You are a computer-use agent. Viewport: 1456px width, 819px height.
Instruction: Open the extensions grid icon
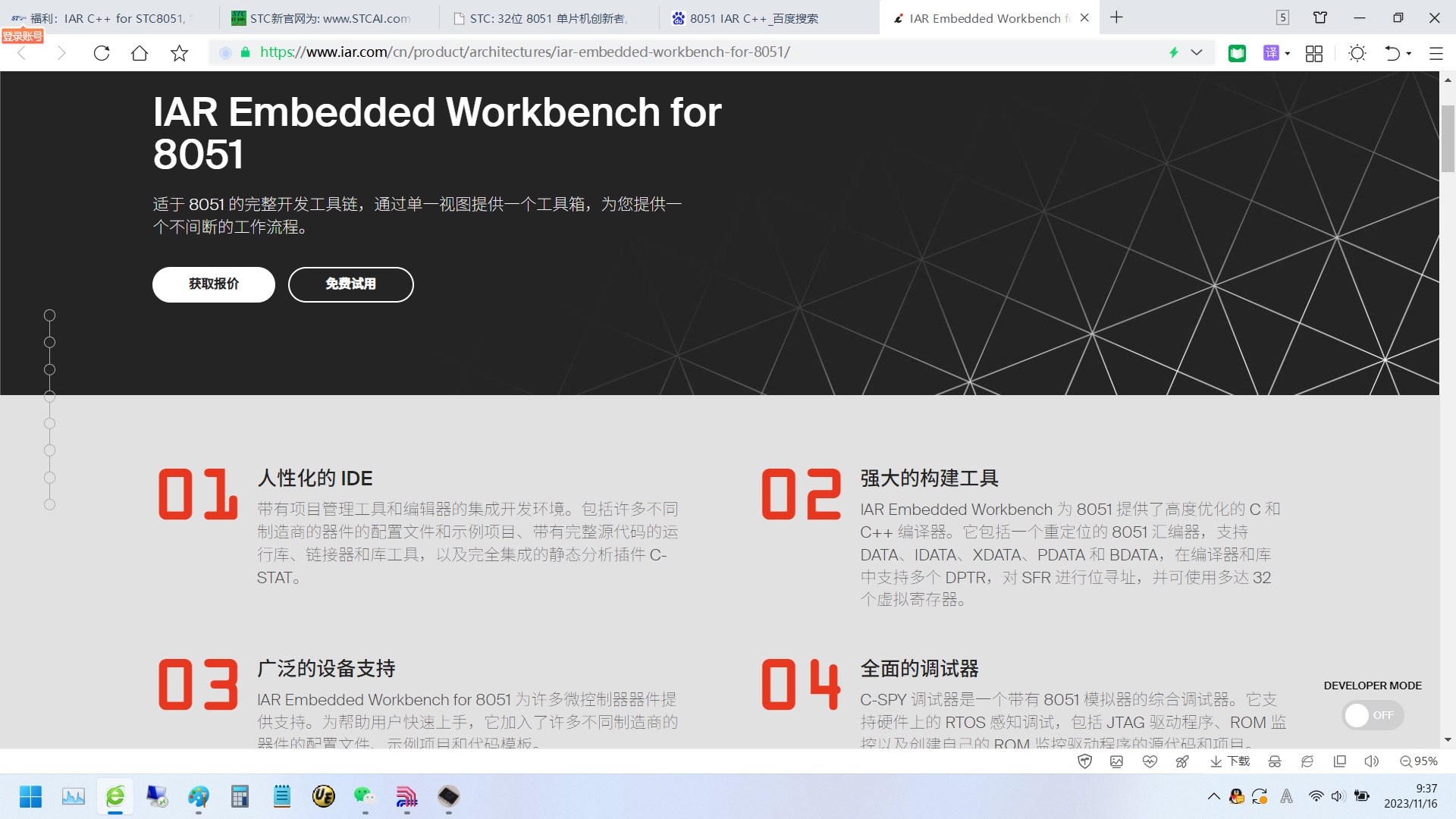click(1314, 53)
